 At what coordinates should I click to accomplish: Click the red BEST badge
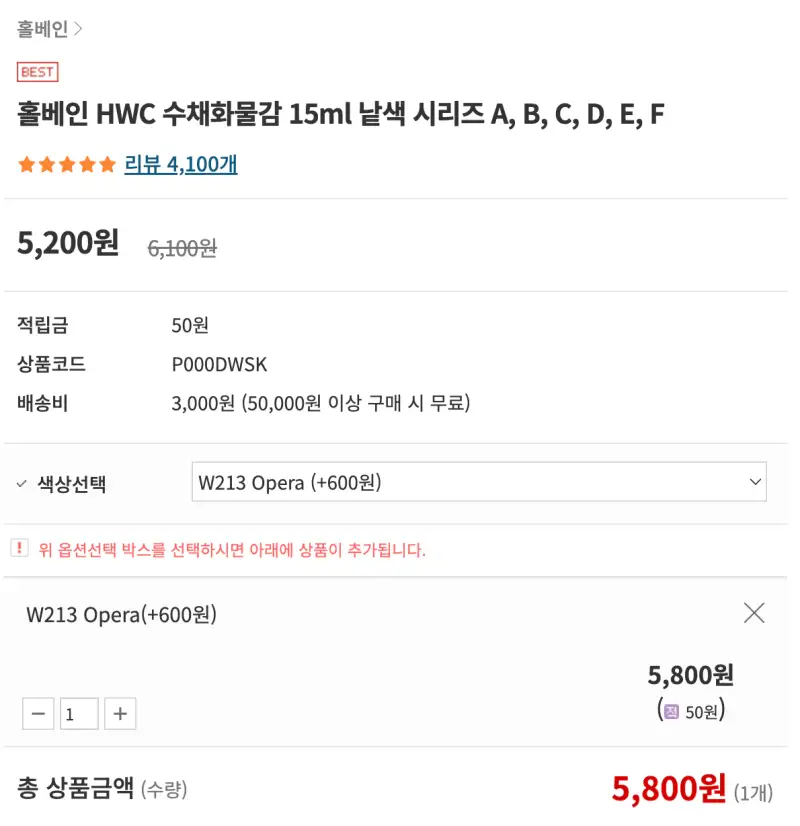tap(38, 72)
